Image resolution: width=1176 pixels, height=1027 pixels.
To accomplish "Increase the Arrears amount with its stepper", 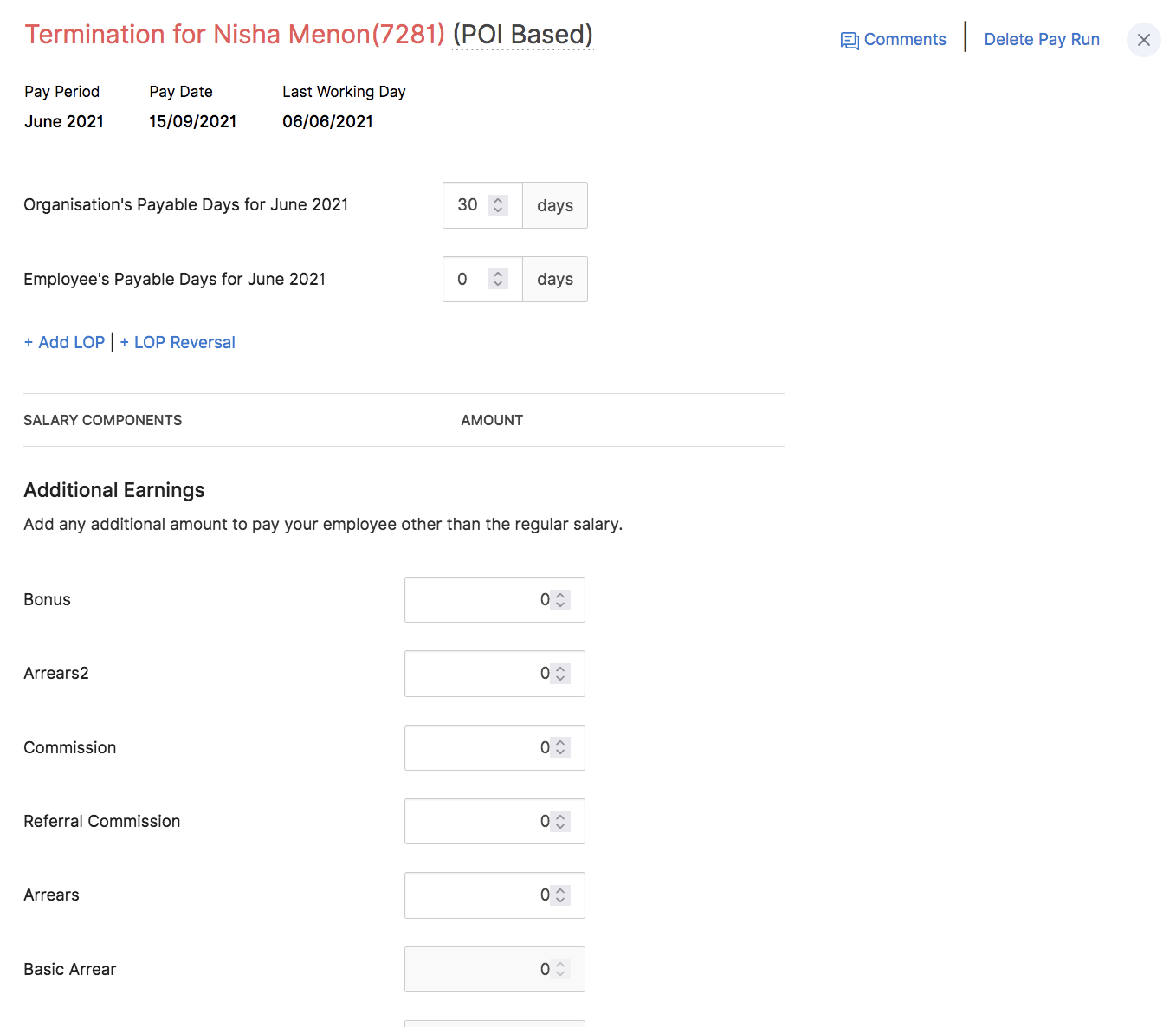I will tap(562, 889).
